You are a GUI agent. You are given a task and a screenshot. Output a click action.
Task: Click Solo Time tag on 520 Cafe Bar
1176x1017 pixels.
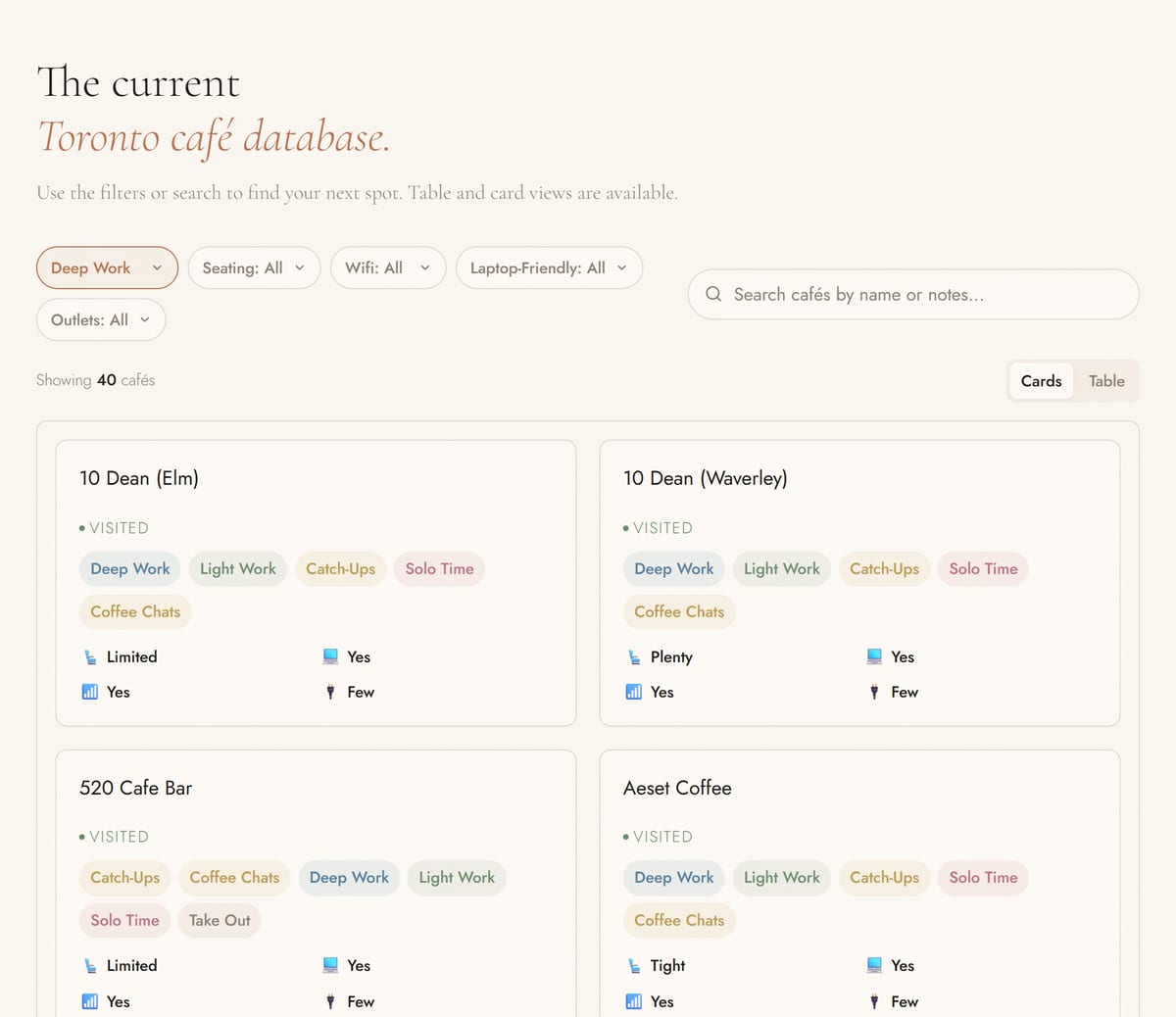pos(125,920)
